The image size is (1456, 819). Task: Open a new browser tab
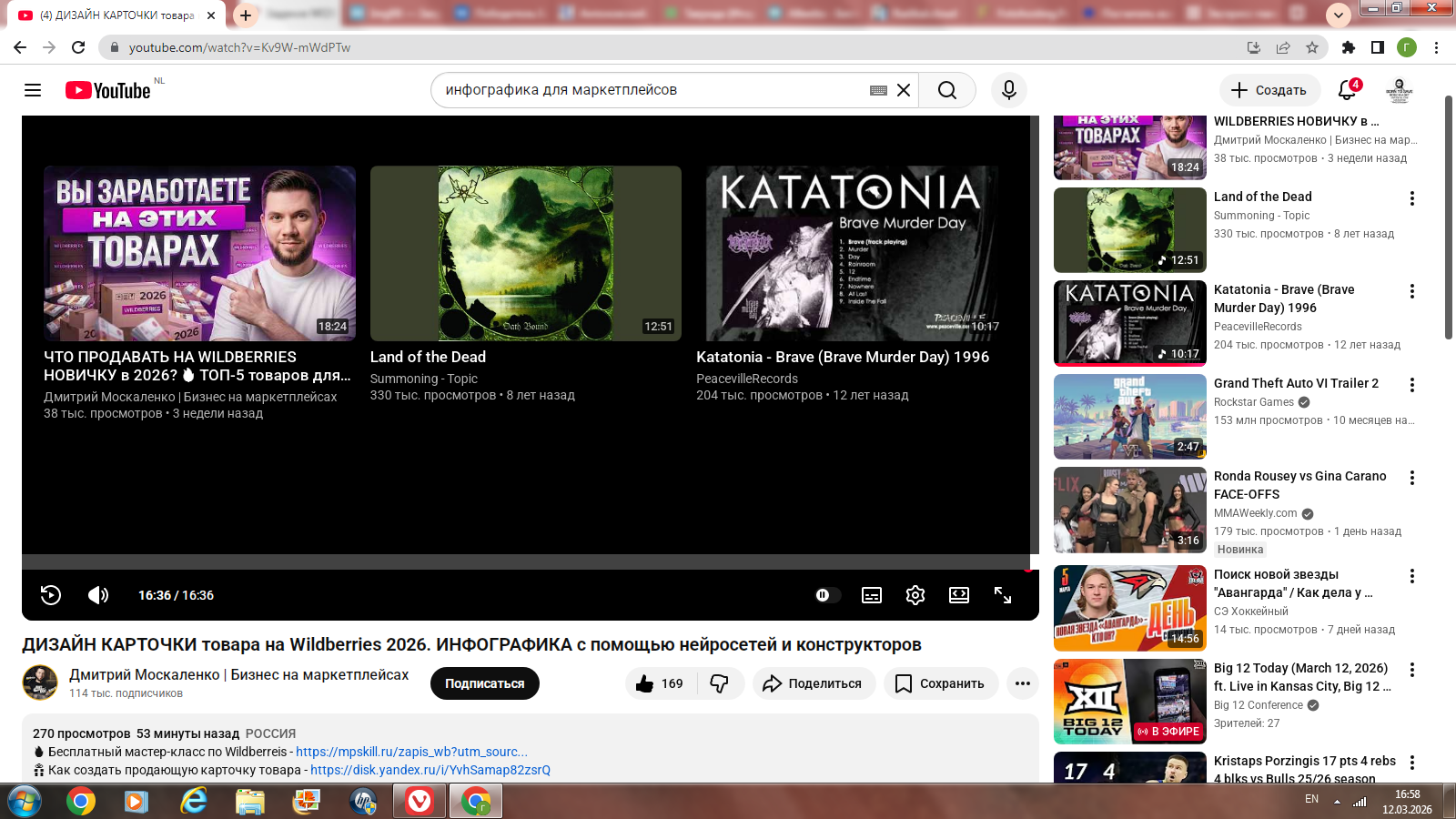tap(246, 15)
